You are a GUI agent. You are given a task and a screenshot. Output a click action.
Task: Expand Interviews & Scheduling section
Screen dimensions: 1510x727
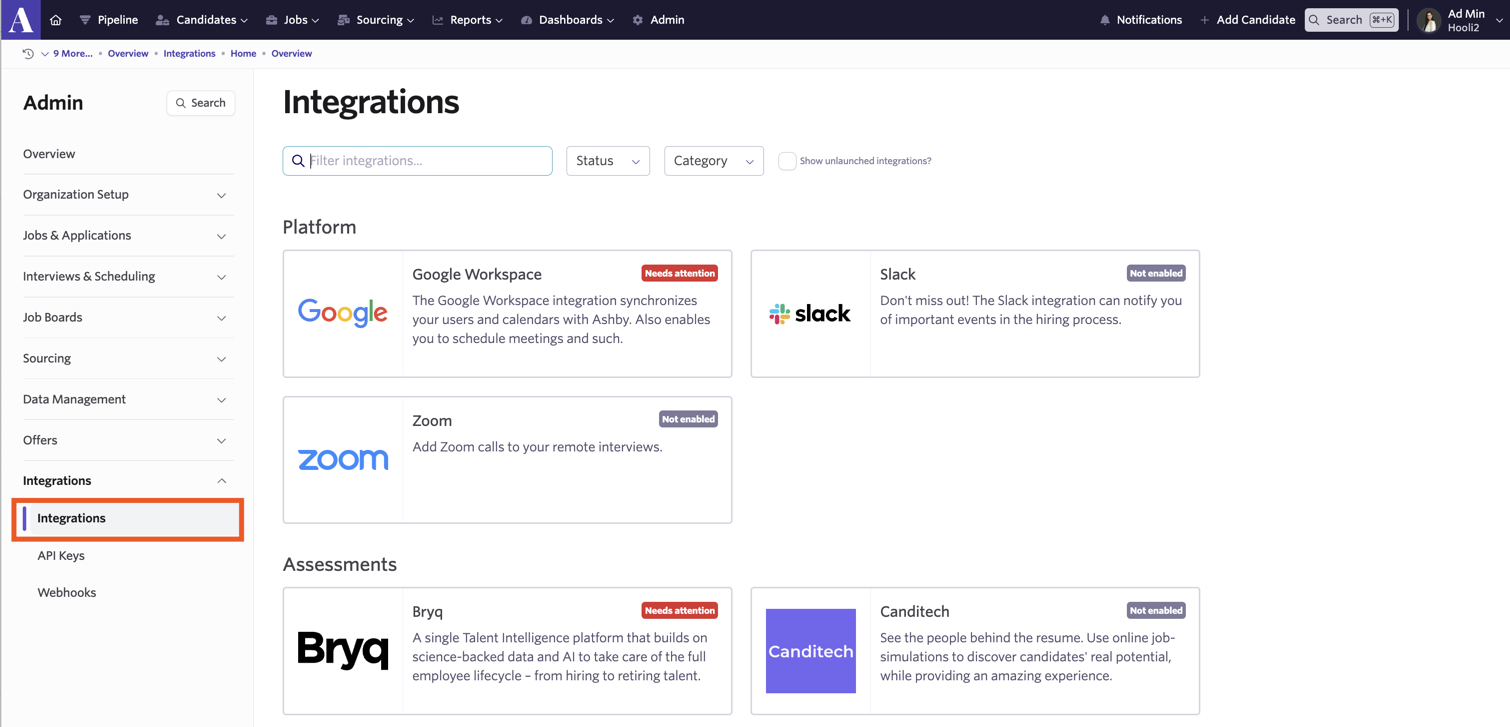coord(128,277)
